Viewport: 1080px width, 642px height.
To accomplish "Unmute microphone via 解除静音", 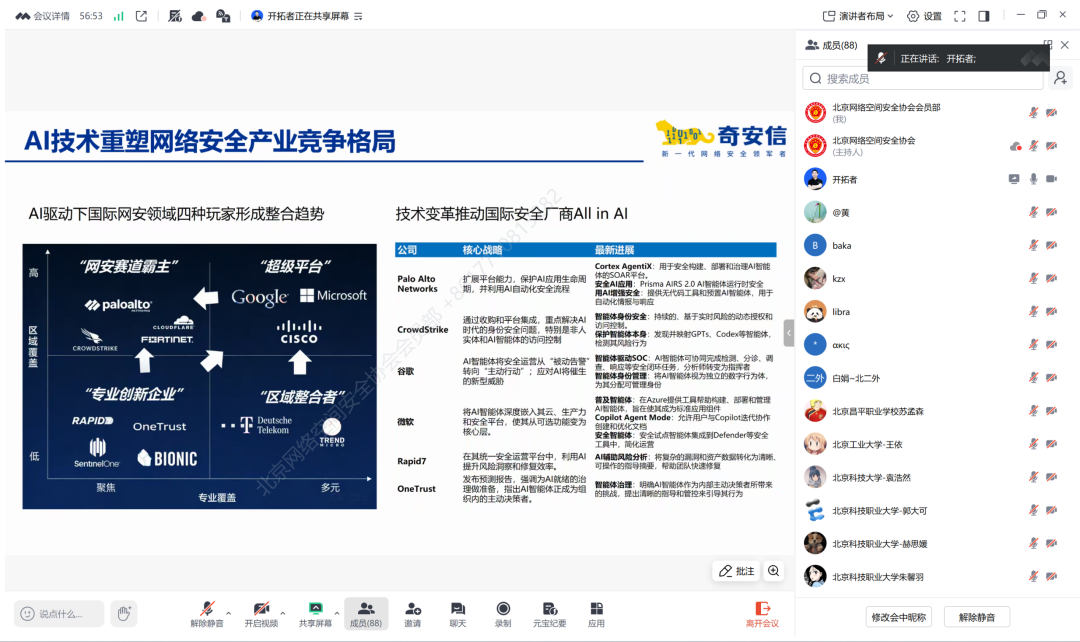I will coord(207,614).
